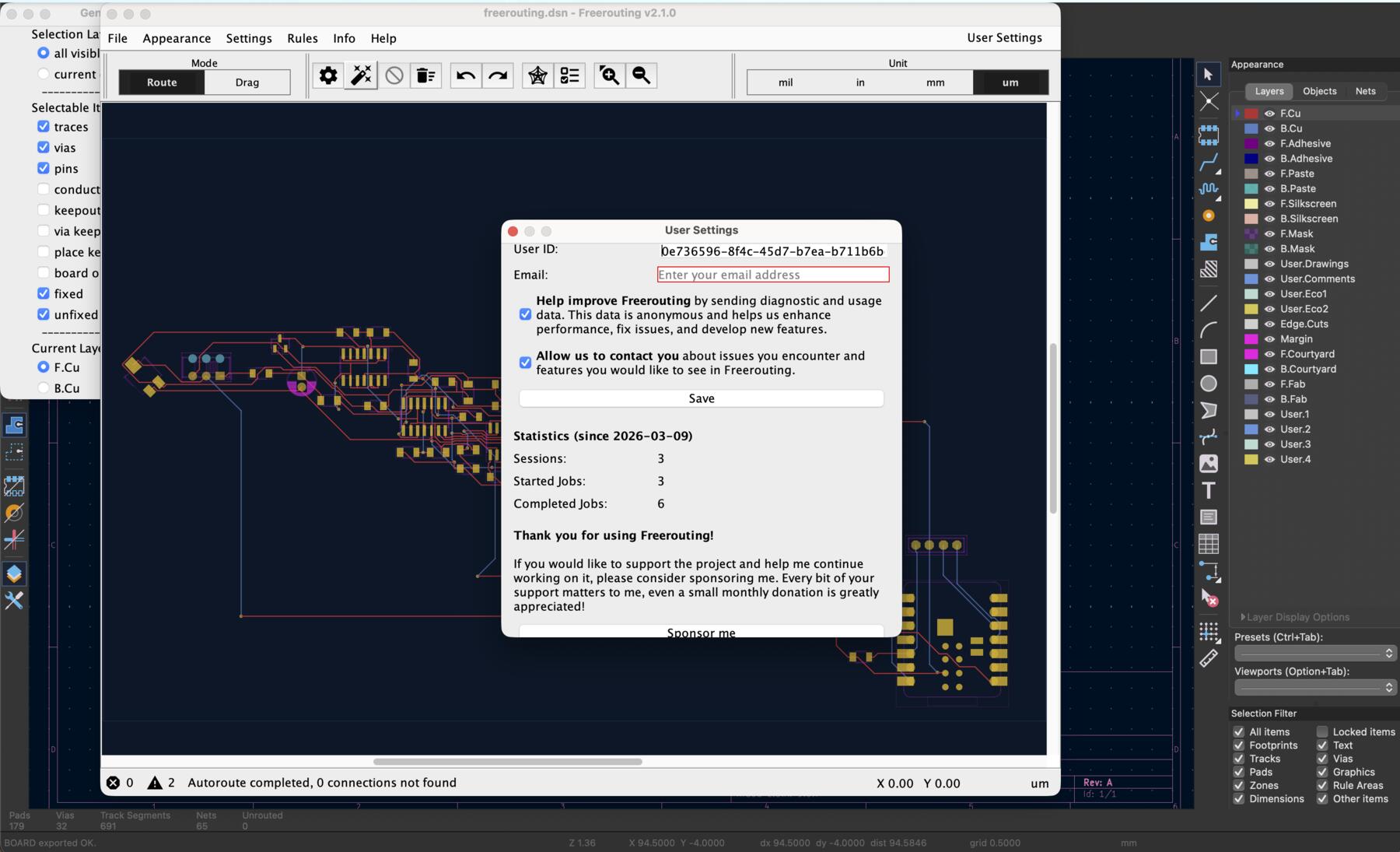Toggle the spider web ratsnest icon
The image size is (1400, 852).
[x=537, y=75]
